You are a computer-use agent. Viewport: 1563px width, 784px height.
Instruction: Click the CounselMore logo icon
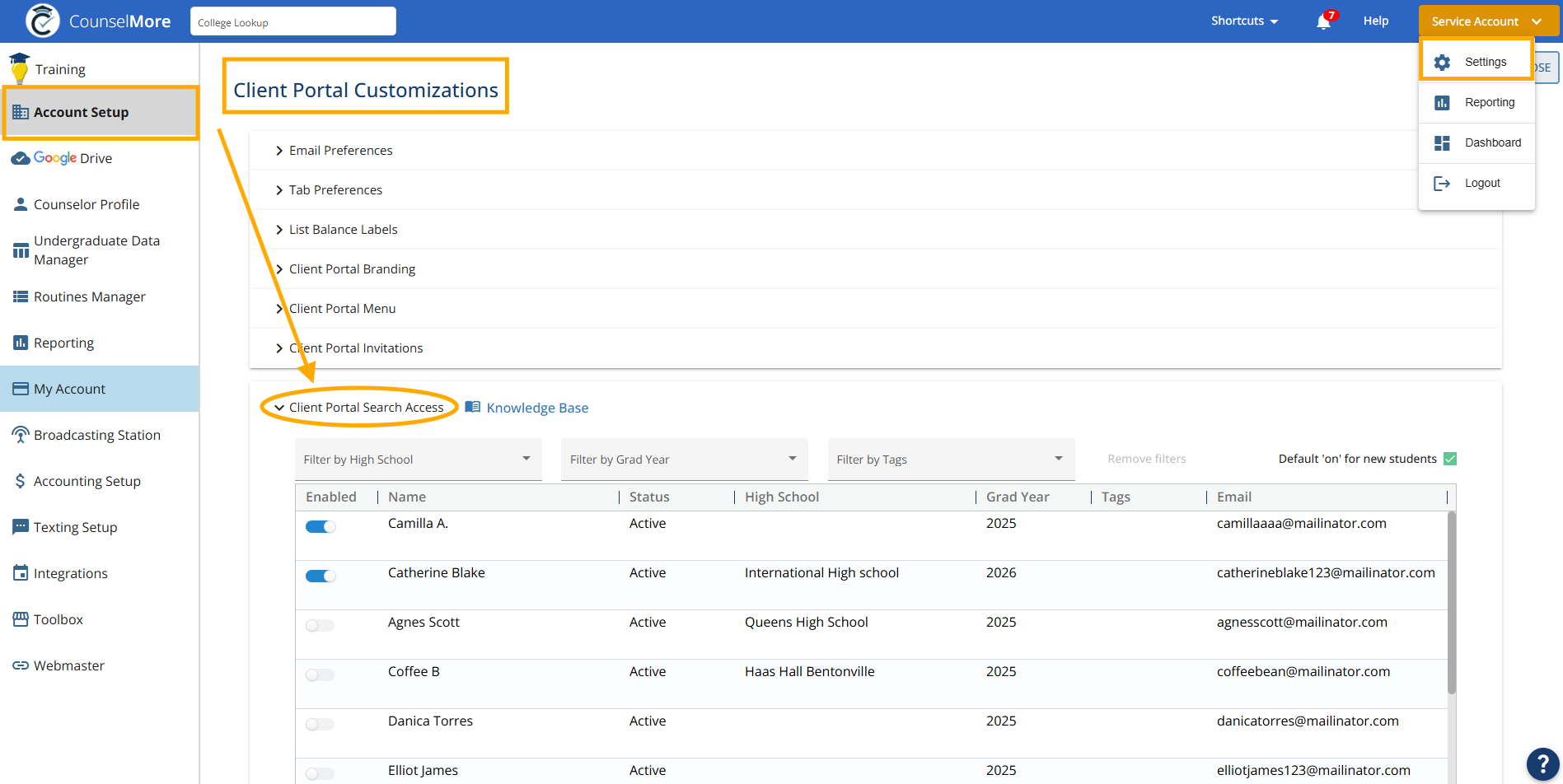pyautogui.click(x=42, y=21)
